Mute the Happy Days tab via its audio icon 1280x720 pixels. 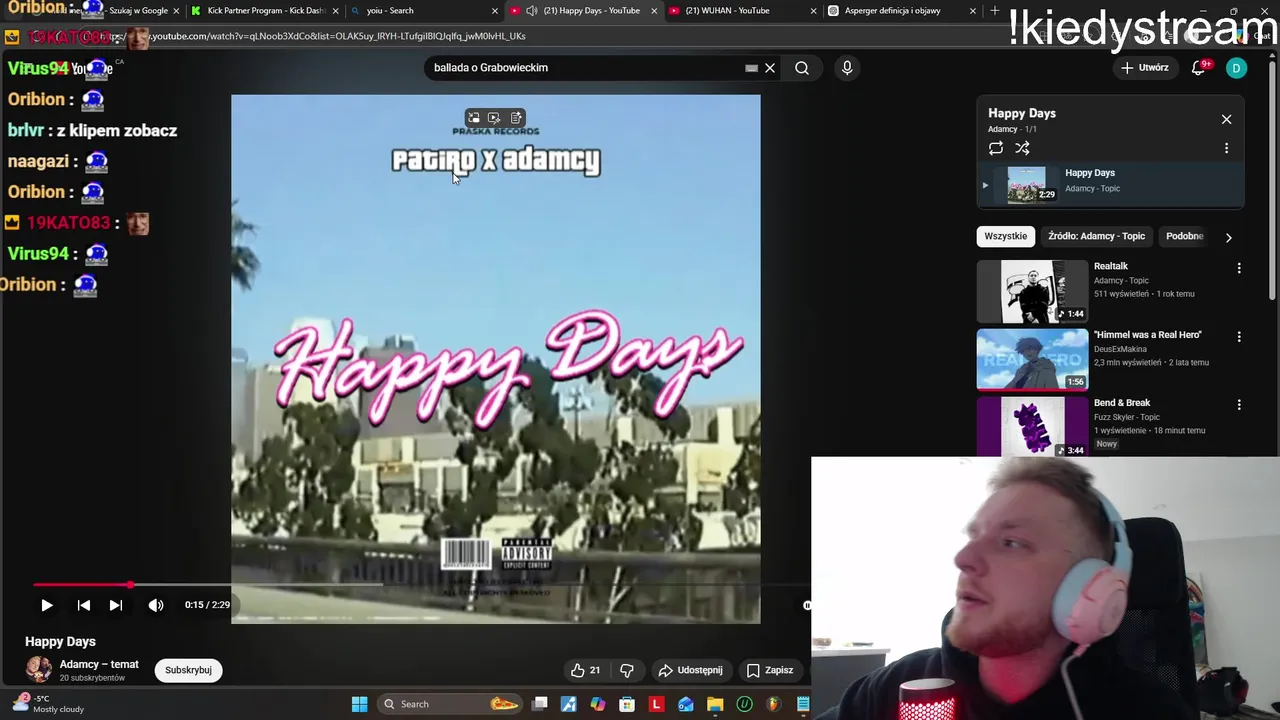pos(532,11)
